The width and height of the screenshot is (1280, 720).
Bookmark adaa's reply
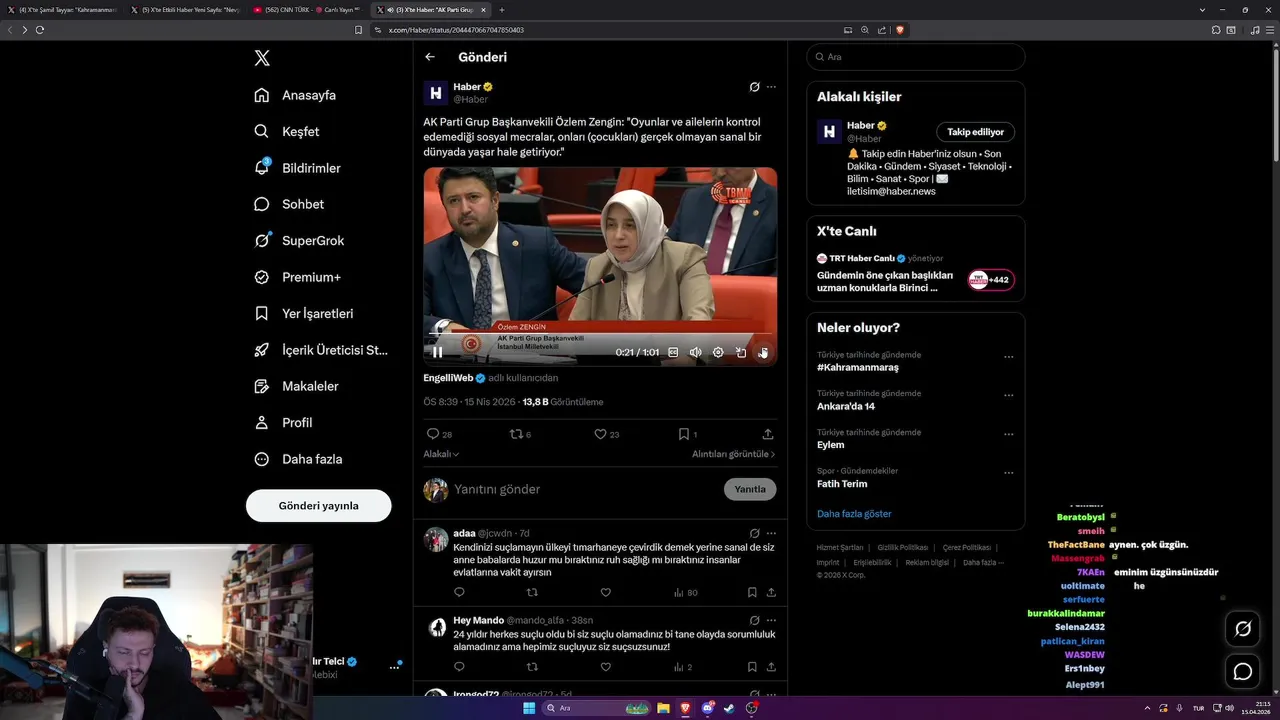coord(752,592)
